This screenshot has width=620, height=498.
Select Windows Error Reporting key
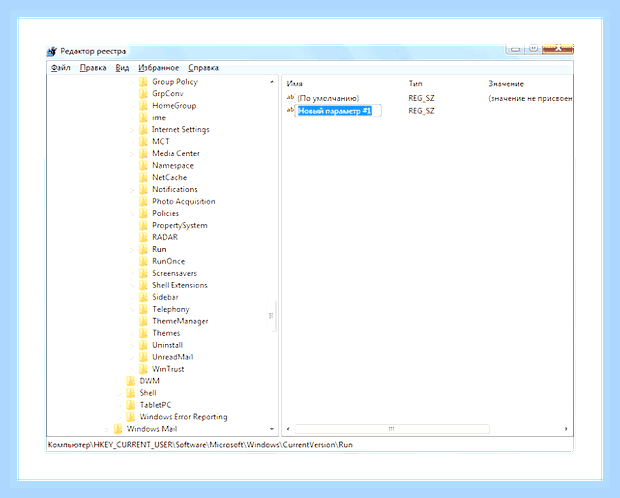coord(183,417)
